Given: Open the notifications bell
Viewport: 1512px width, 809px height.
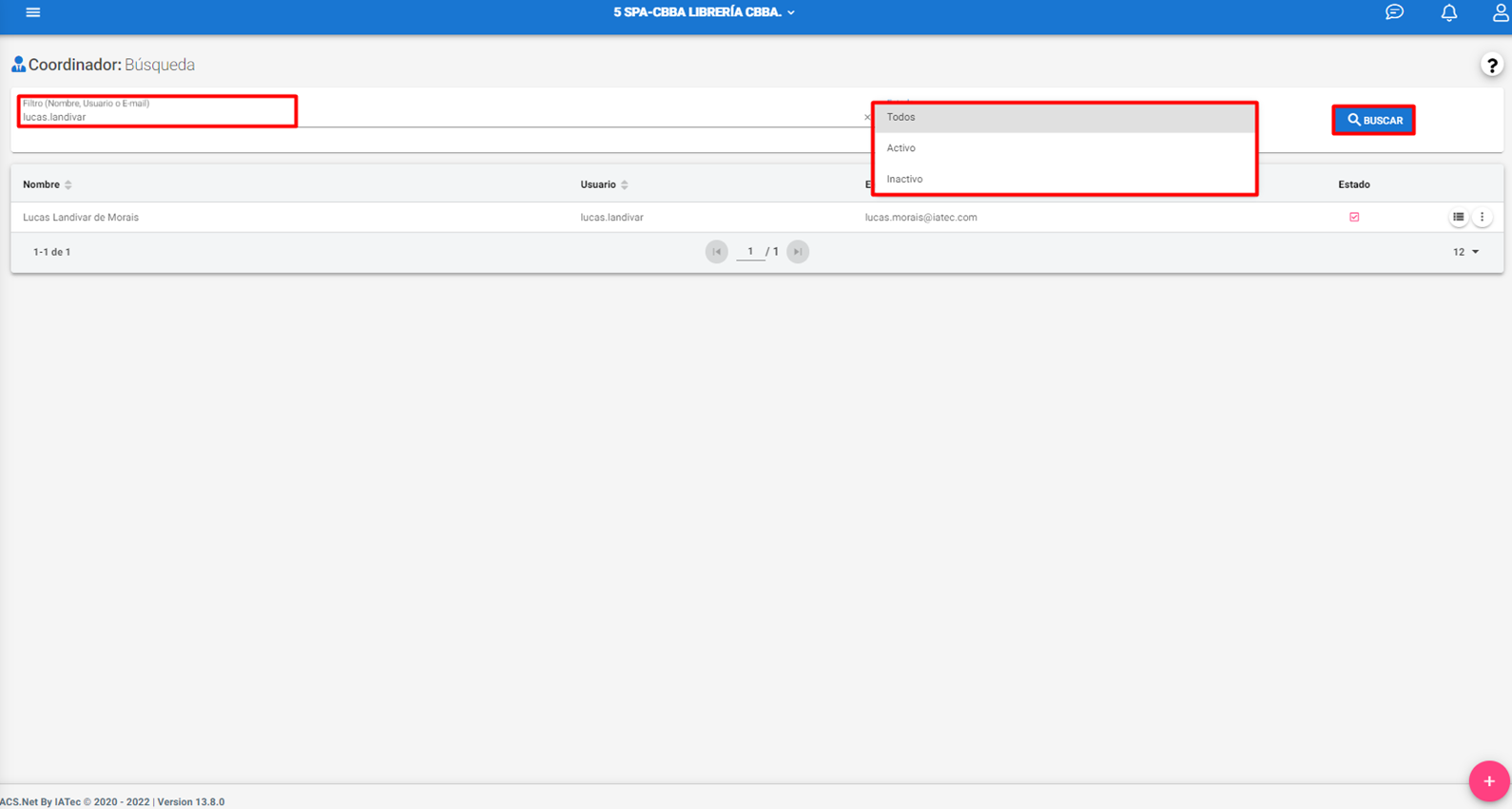Looking at the screenshot, I should pos(1448,12).
